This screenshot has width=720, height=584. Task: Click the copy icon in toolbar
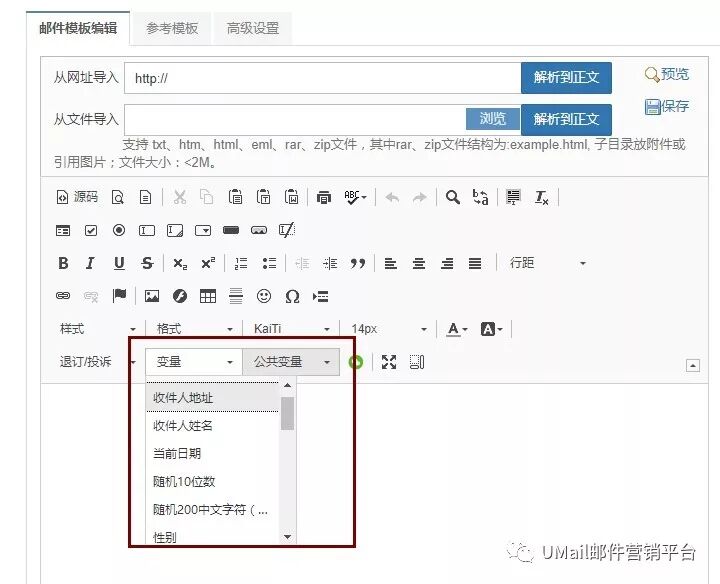207,197
